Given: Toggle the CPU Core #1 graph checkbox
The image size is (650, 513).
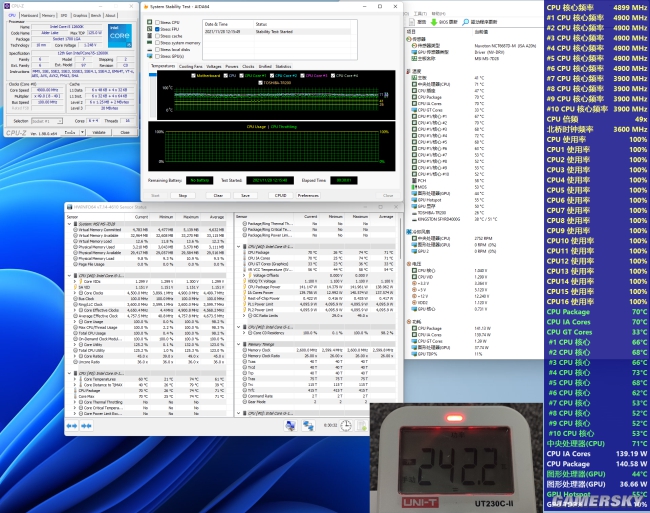Looking at the screenshot, I should 242,75.
